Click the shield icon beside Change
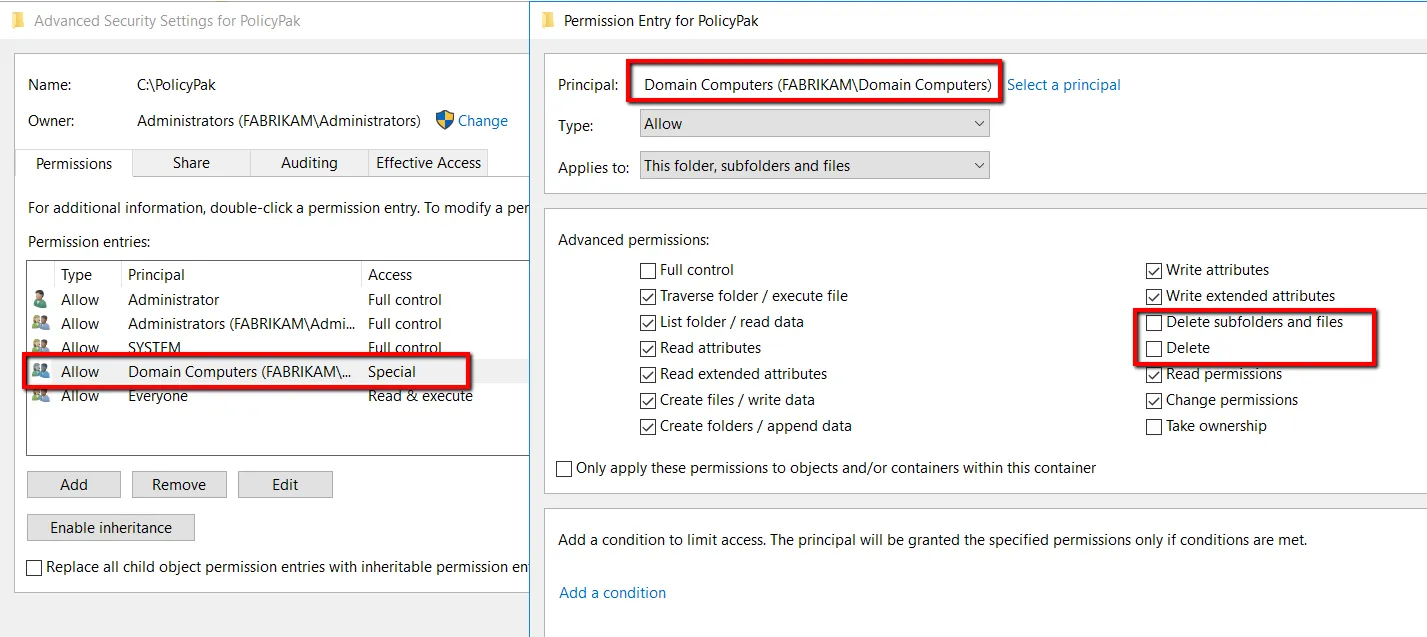The image size is (1427, 637). point(445,121)
